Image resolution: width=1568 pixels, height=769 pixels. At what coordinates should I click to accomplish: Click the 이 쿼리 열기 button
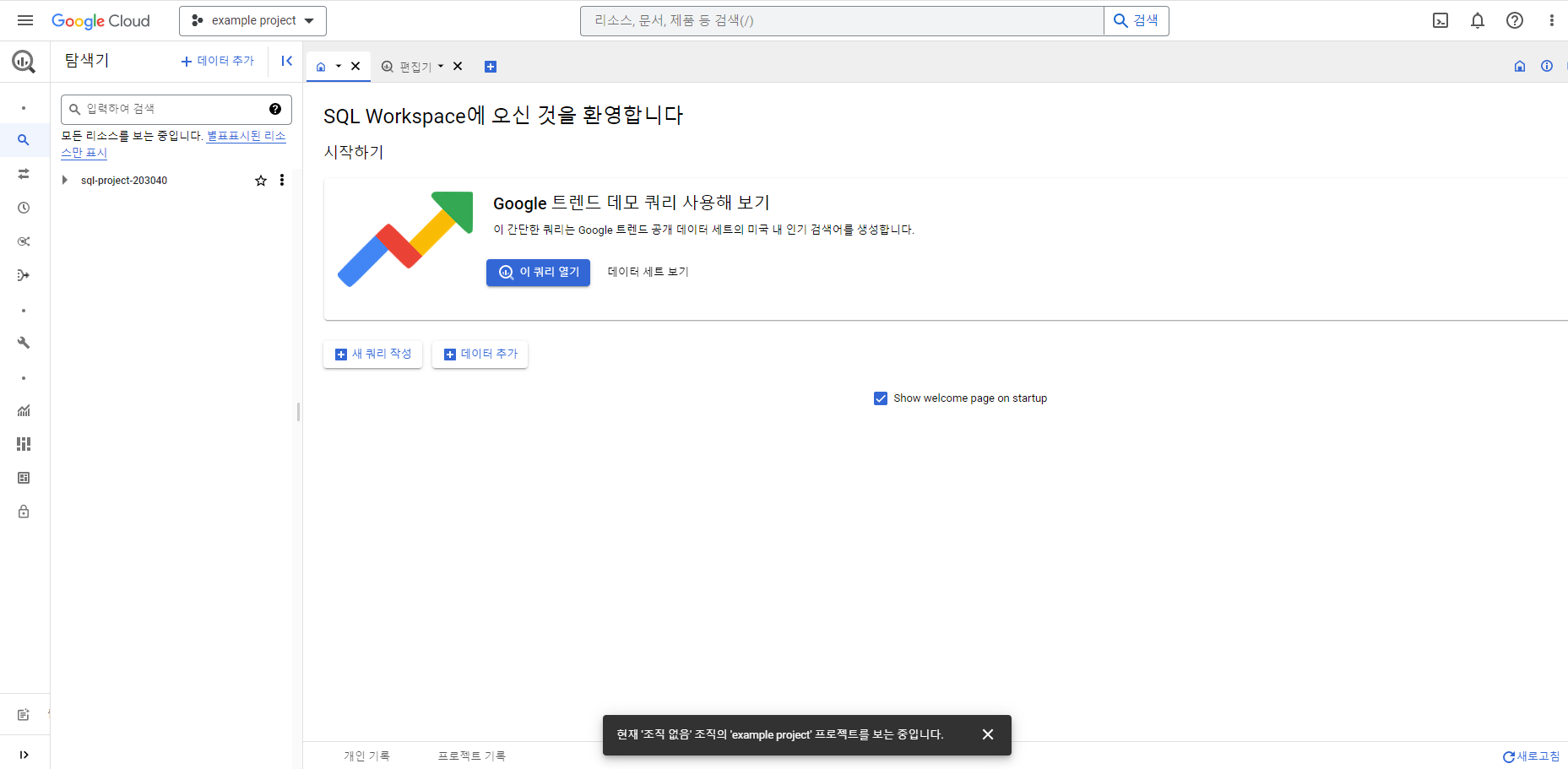point(538,272)
